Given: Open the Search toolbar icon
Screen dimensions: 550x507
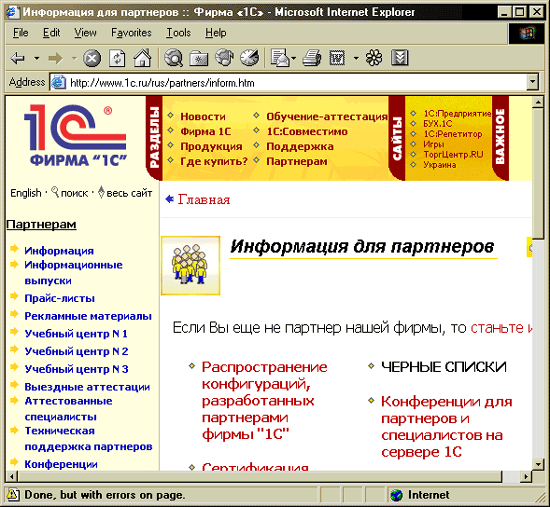Looking at the screenshot, I should tap(173, 58).
